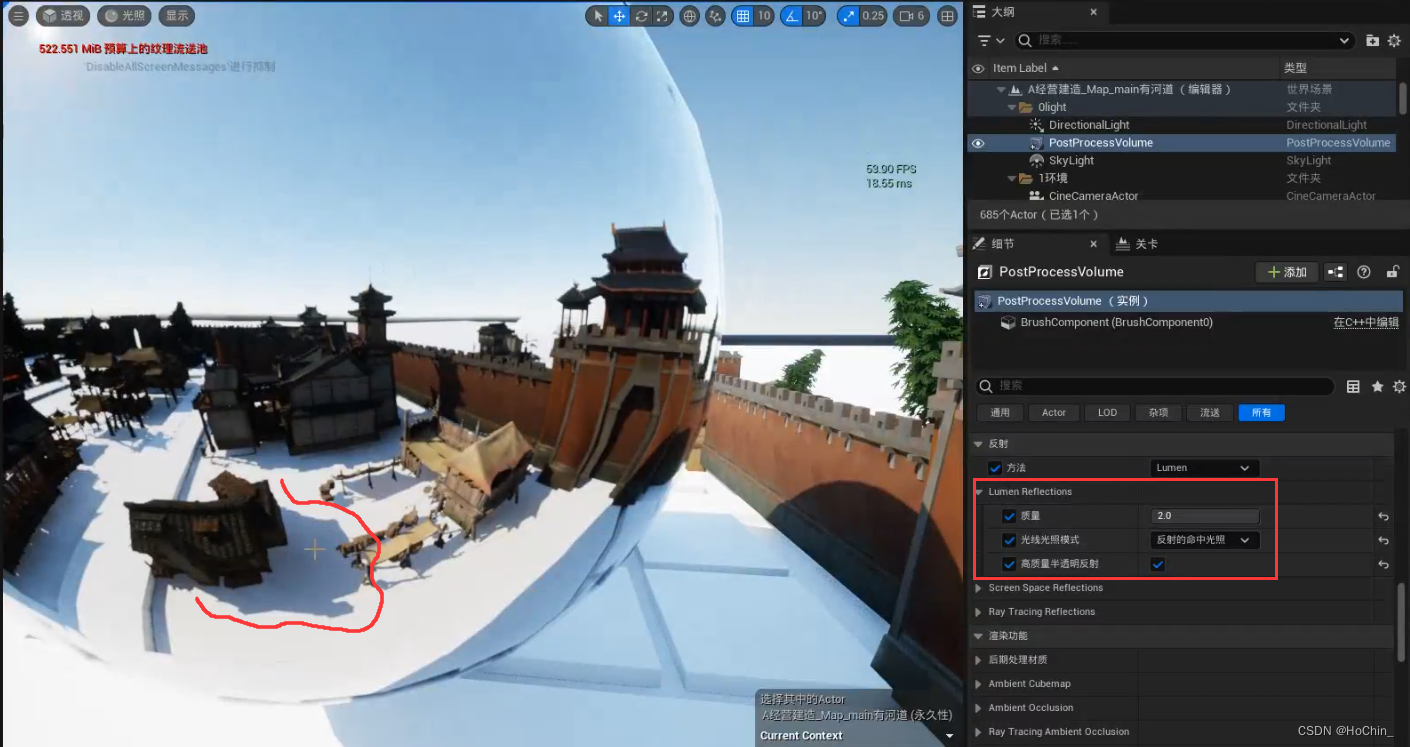The image size is (1410, 747).
Task: Disable the 质量 checkbox under Lumen Reflections
Action: click(x=1009, y=515)
